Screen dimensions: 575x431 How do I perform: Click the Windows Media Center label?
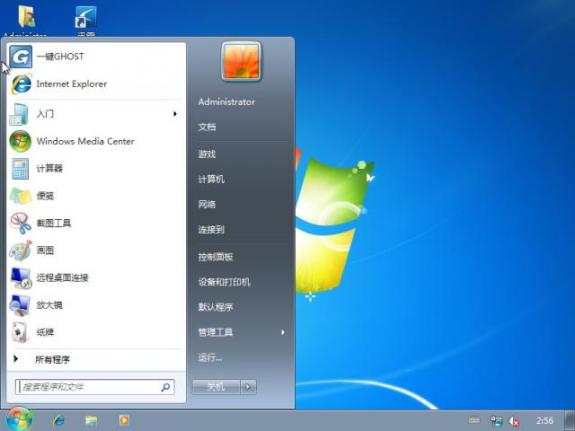(x=85, y=141)
